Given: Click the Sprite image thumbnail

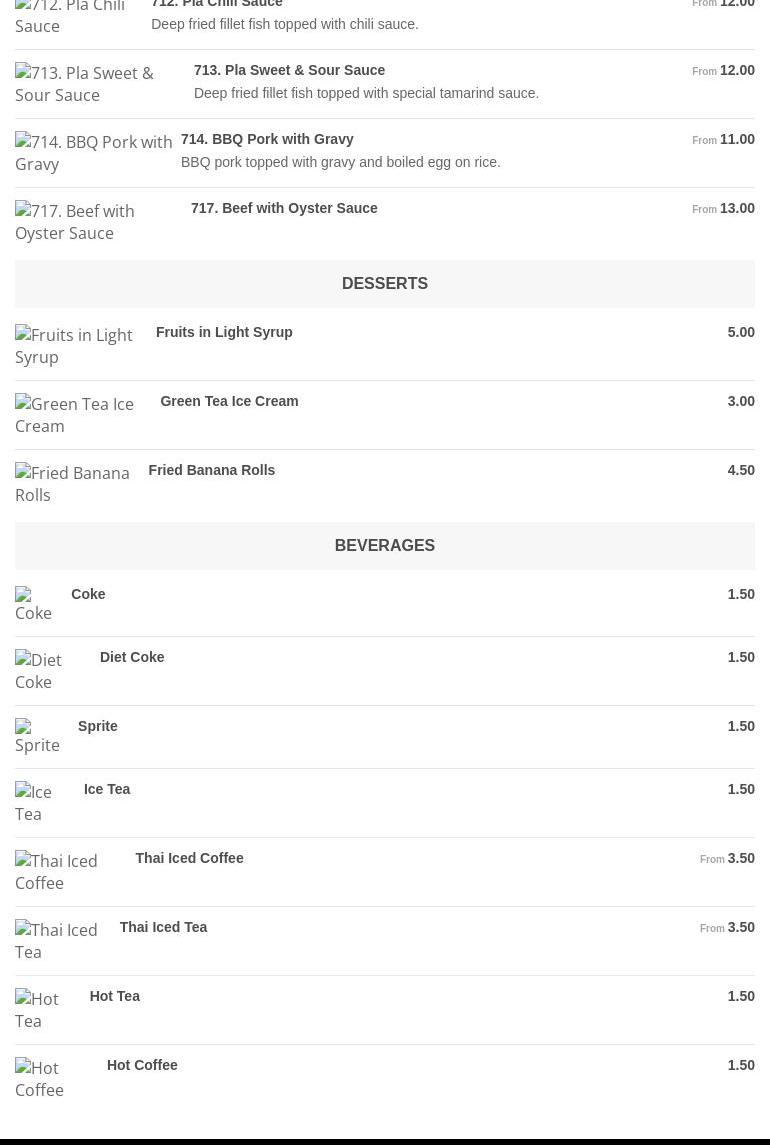Looking at the screenshot, I should click(38, 736).
